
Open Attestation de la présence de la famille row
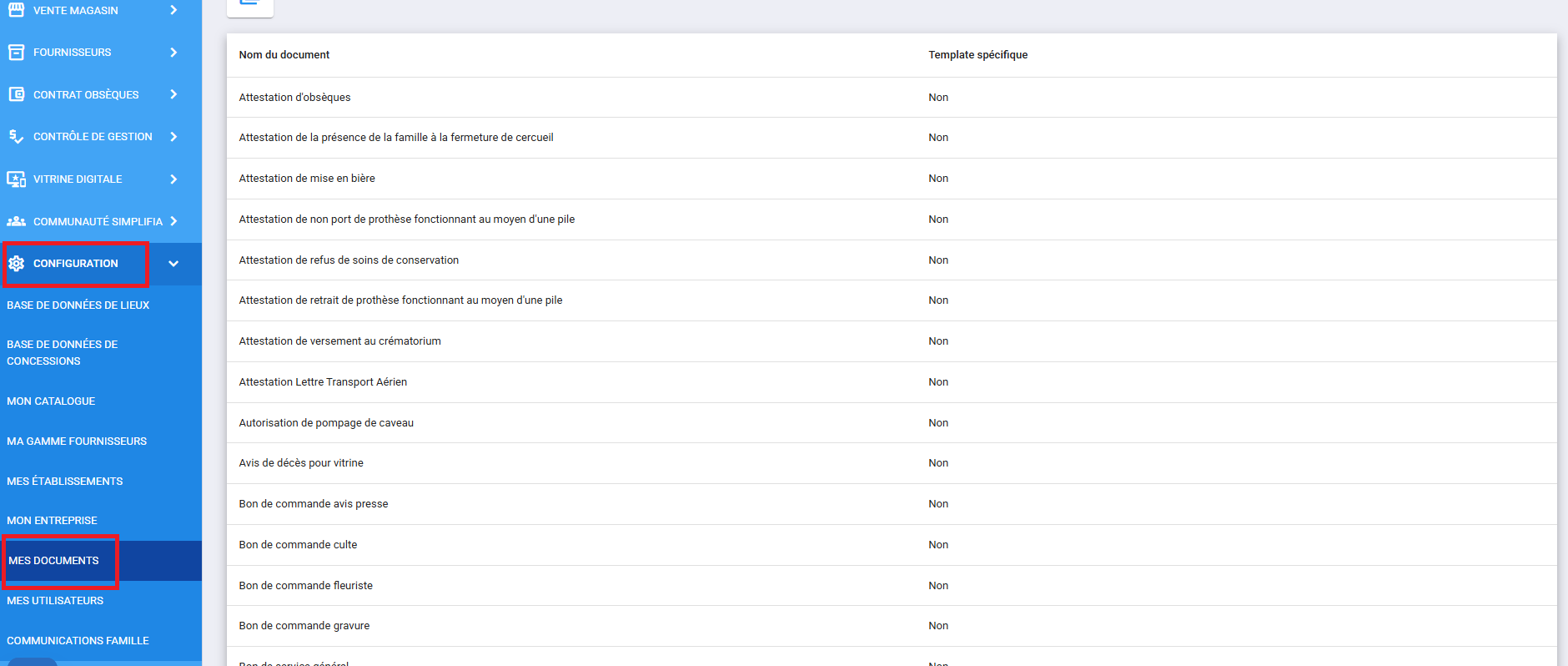pos(892,138)
